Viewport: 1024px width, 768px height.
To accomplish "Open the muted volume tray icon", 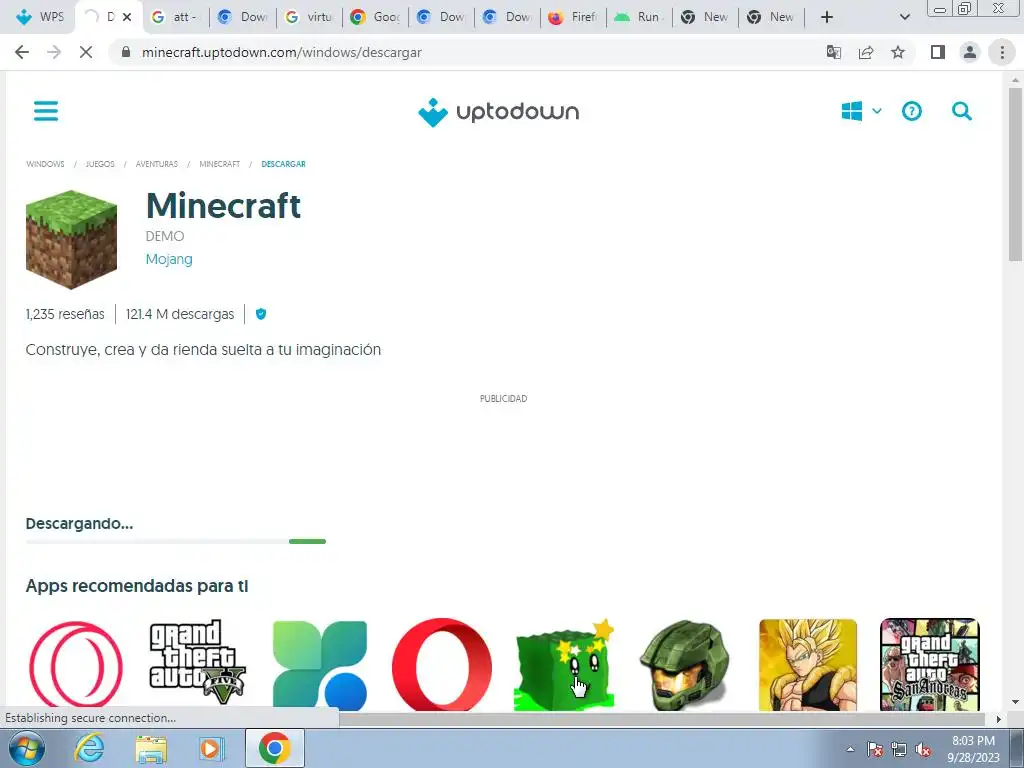I will tap(923, 749).
